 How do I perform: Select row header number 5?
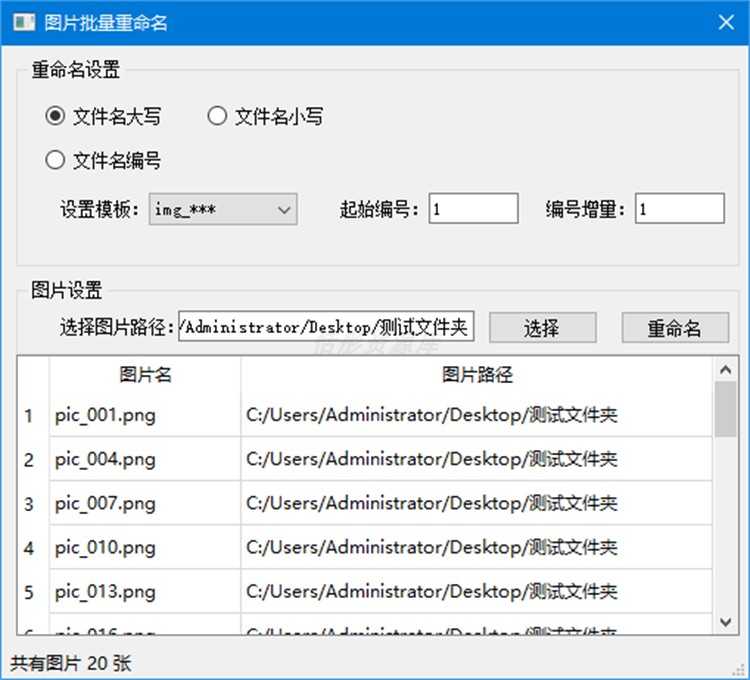tap(33, 592)
